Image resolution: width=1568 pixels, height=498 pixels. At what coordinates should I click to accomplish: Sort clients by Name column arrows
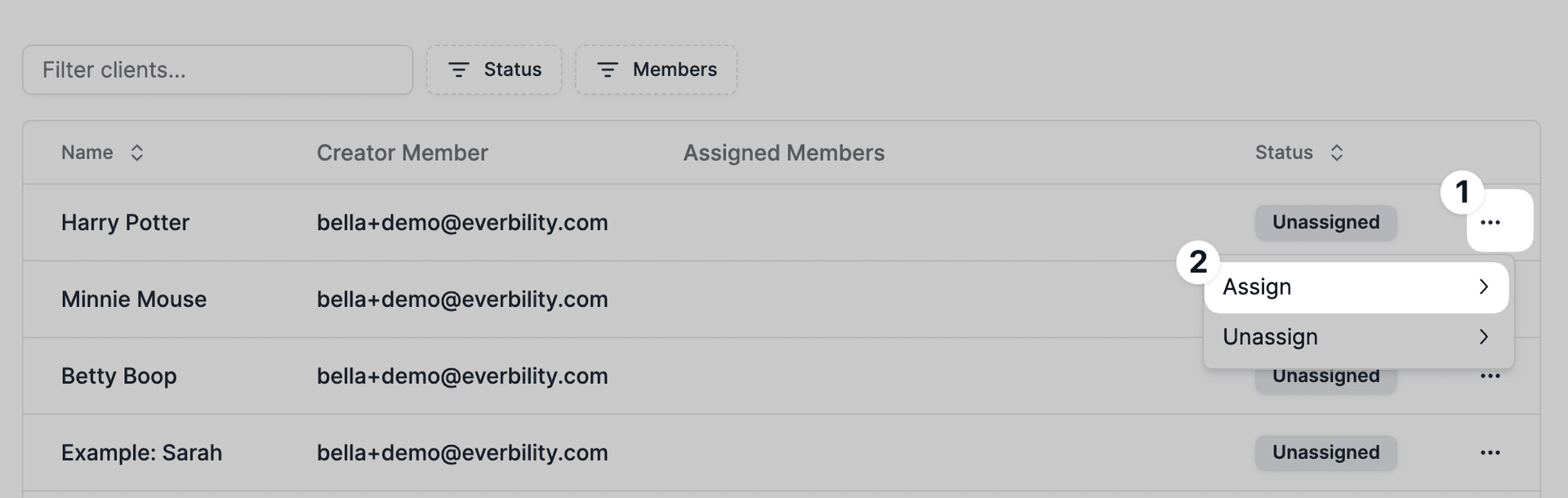coord(137,153)
